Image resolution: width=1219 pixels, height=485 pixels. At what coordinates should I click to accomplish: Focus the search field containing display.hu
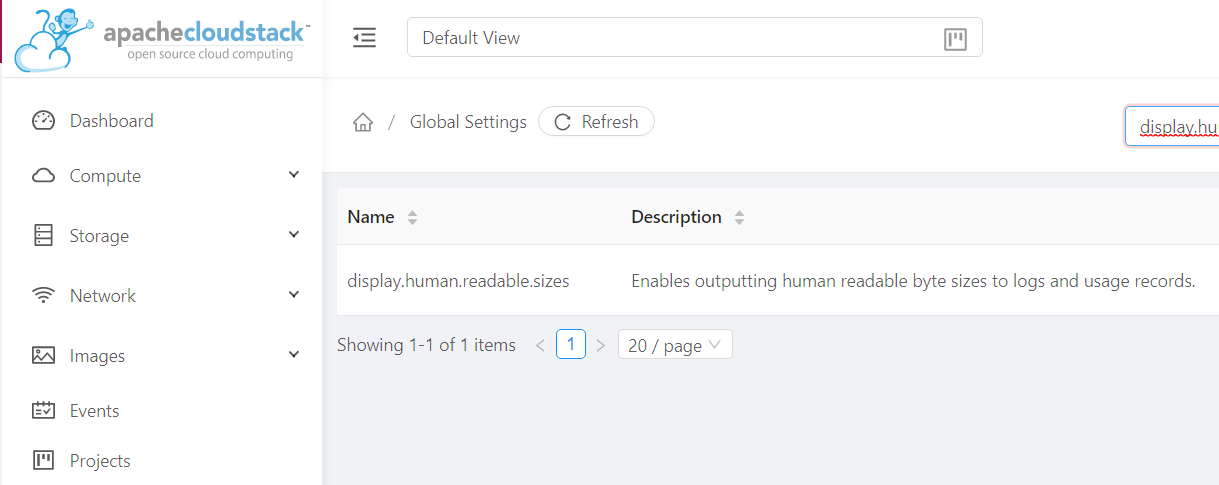coord(1172,127)
